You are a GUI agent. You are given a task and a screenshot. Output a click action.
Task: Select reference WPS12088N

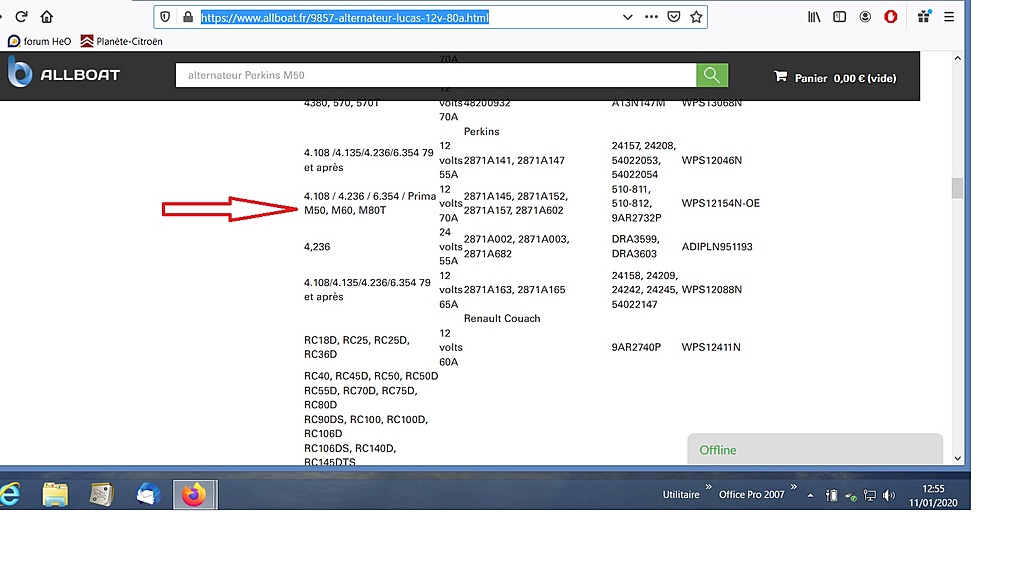click(711, 289)
